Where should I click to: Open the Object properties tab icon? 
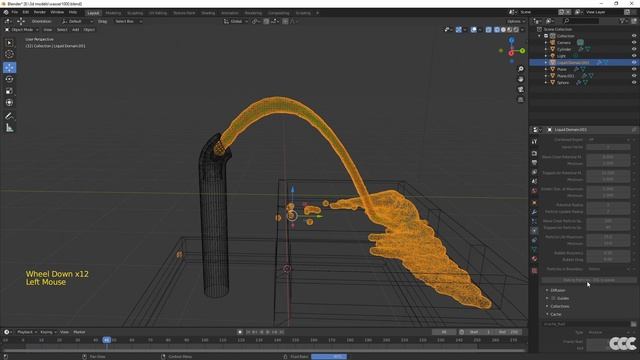click(x=534, y=202)
